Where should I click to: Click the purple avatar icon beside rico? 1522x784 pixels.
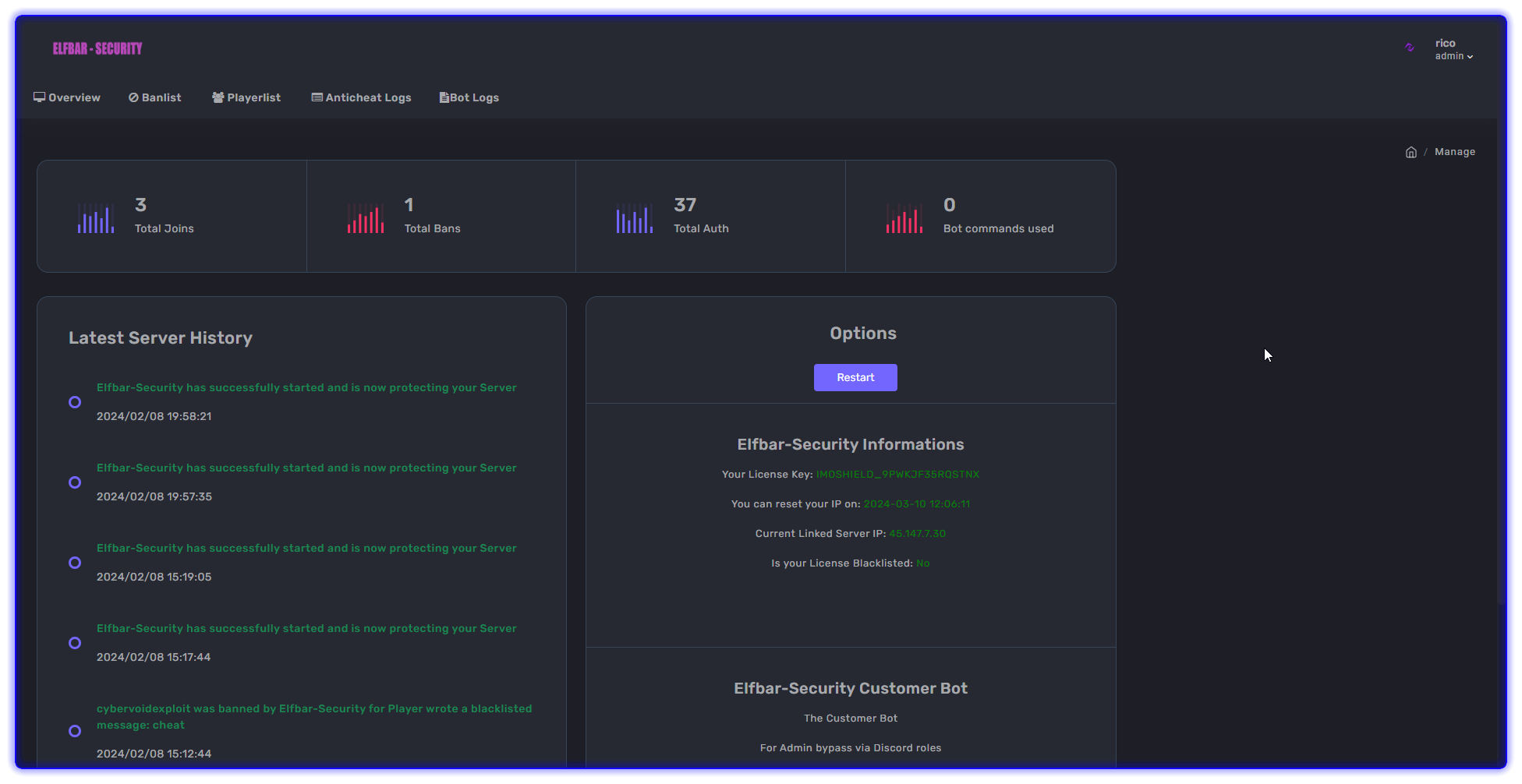(x=1410, y=48)
